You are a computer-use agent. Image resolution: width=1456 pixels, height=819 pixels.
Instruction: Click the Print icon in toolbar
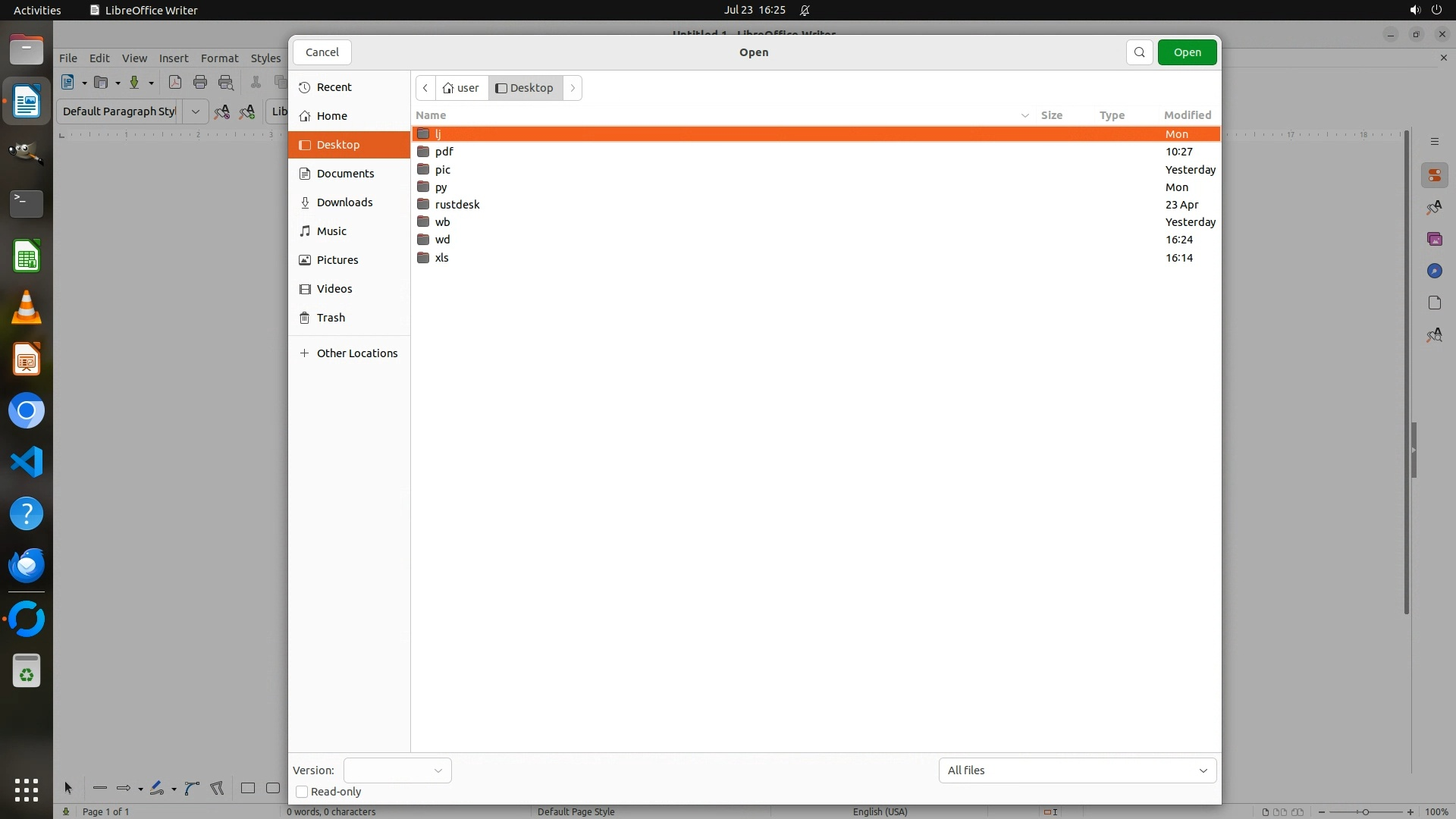(200, 83)
